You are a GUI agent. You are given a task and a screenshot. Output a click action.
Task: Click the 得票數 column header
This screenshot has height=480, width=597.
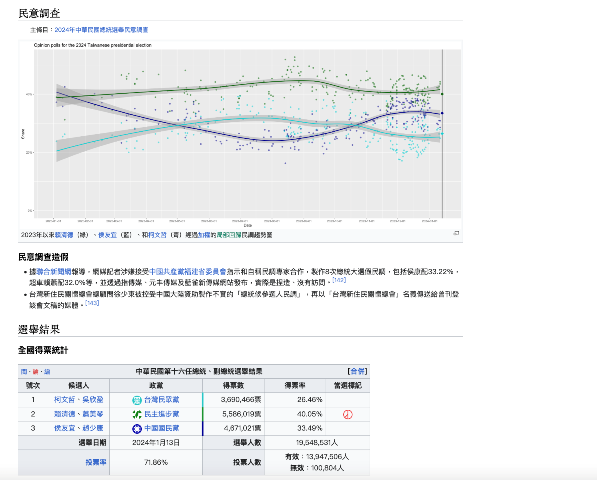(233, 386)
